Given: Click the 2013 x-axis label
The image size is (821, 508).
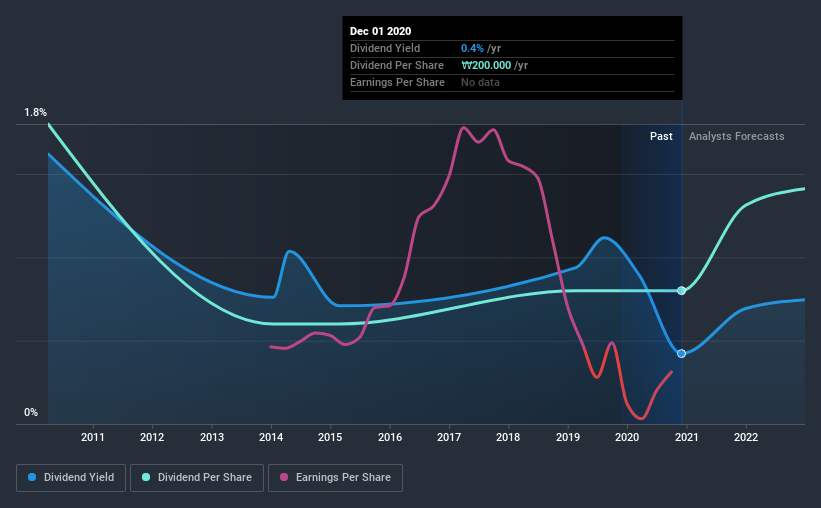Looking at the screenshot, I should pyautogui.click(x=212, y=437).
